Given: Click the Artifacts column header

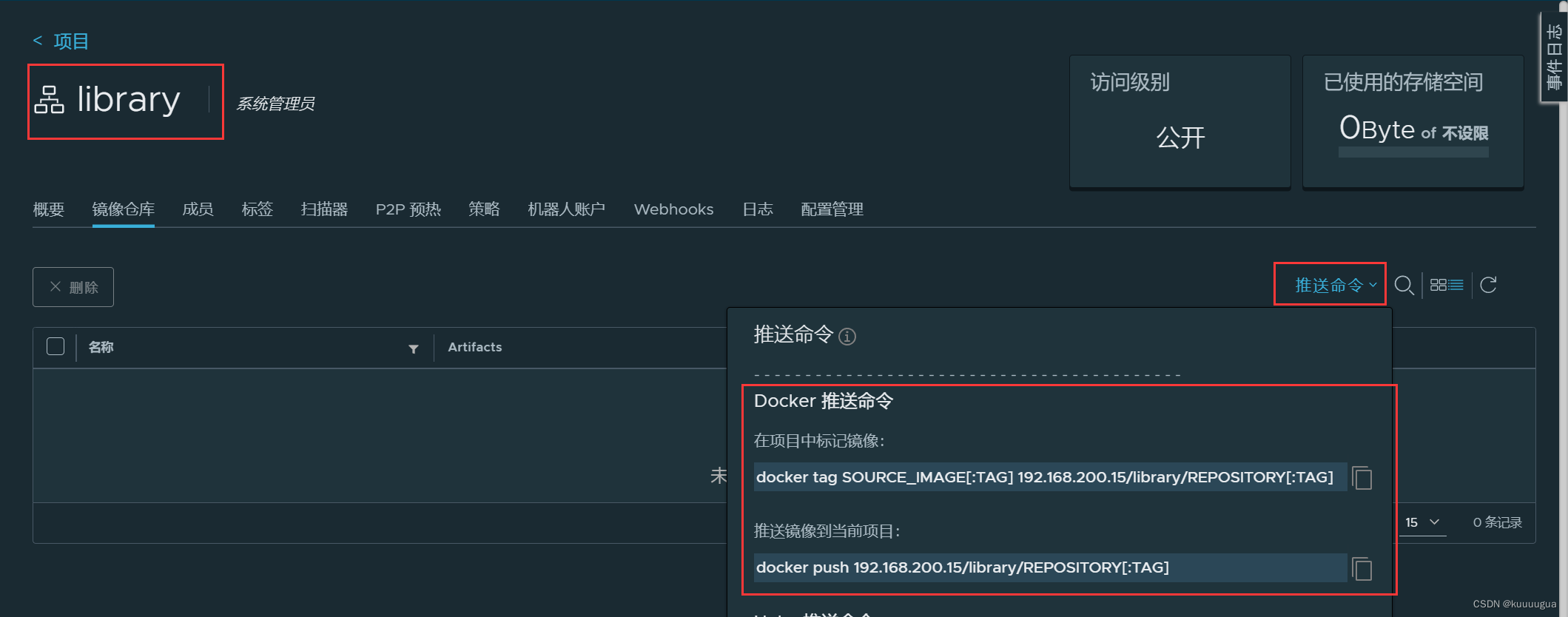Looking at the screenshot, I should [475, 347].
